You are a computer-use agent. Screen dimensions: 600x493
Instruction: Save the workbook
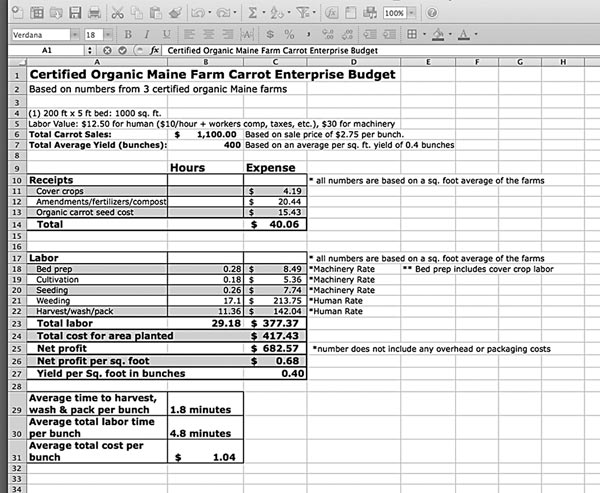point(75,13)
